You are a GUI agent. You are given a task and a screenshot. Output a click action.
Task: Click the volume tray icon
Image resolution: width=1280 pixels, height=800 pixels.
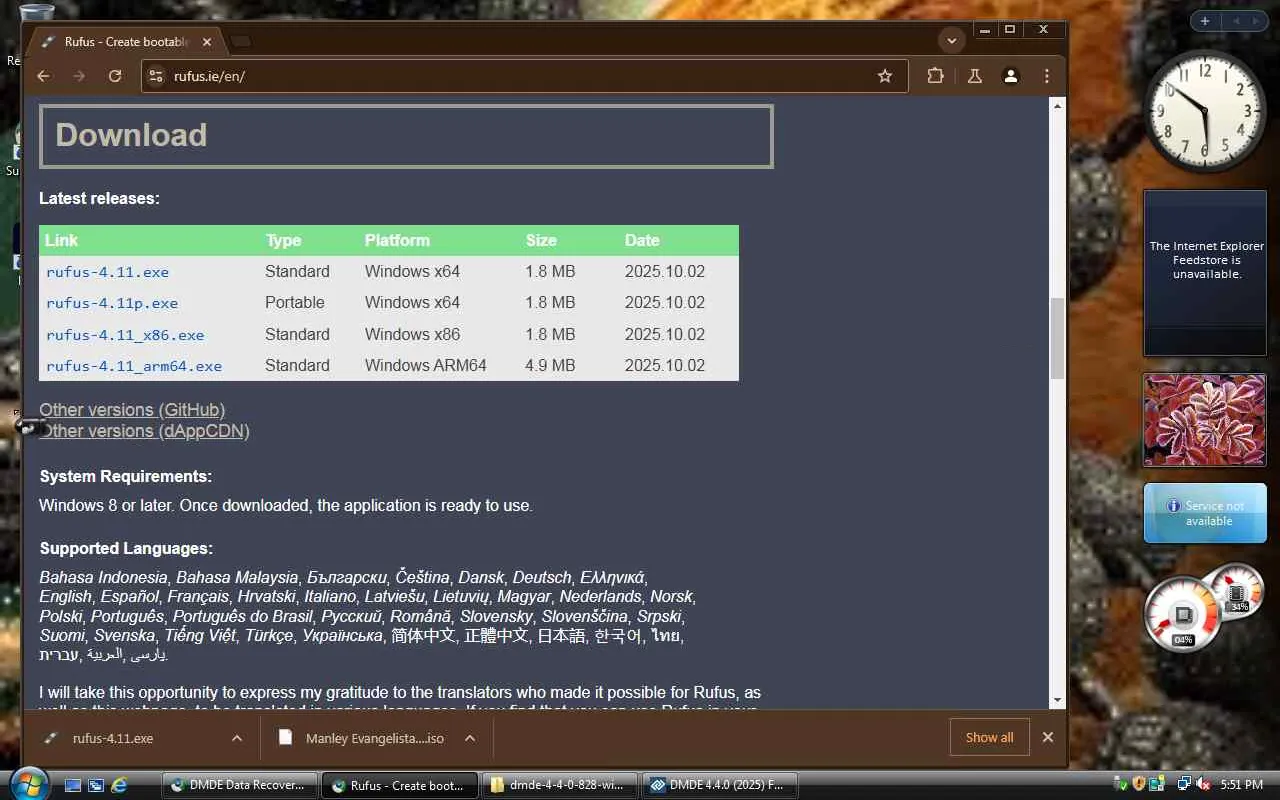[1203, 785]
